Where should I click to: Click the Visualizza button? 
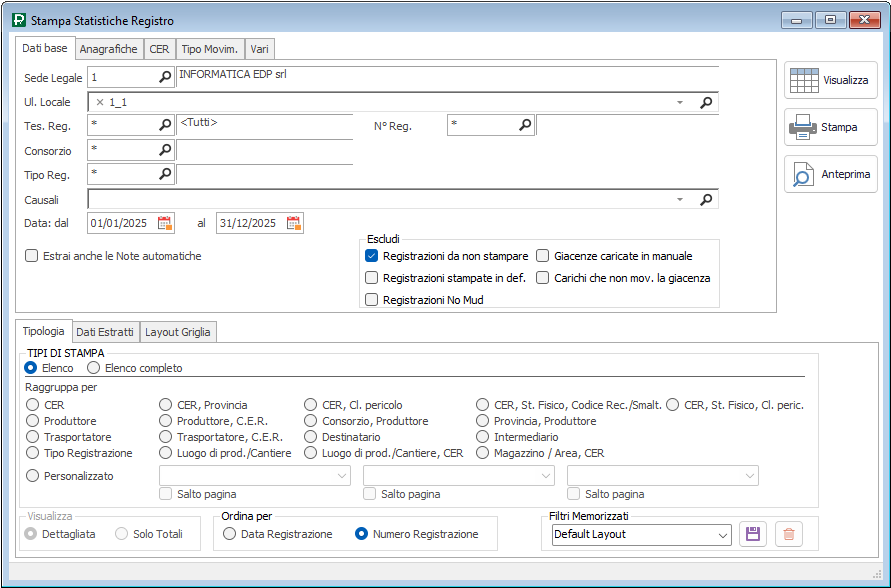tap(831, 80)
